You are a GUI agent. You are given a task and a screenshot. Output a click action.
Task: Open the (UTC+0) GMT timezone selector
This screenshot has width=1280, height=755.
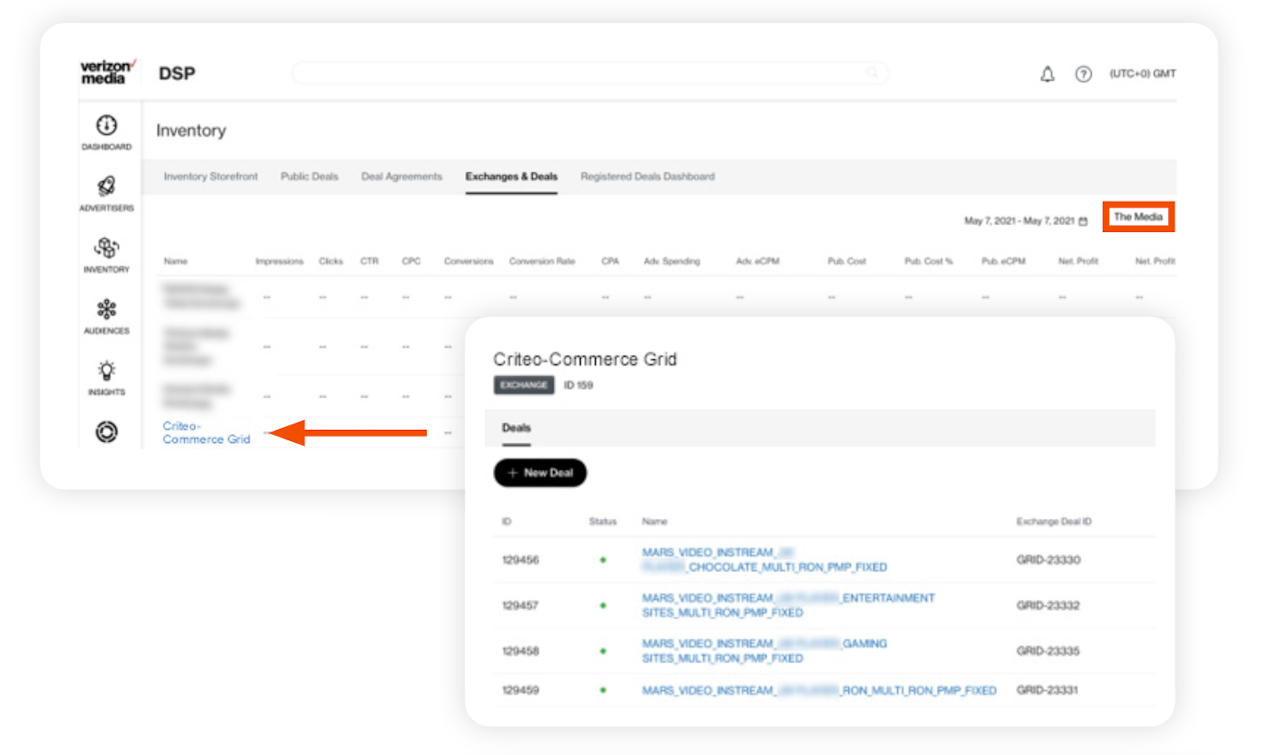click(1142, 74)
